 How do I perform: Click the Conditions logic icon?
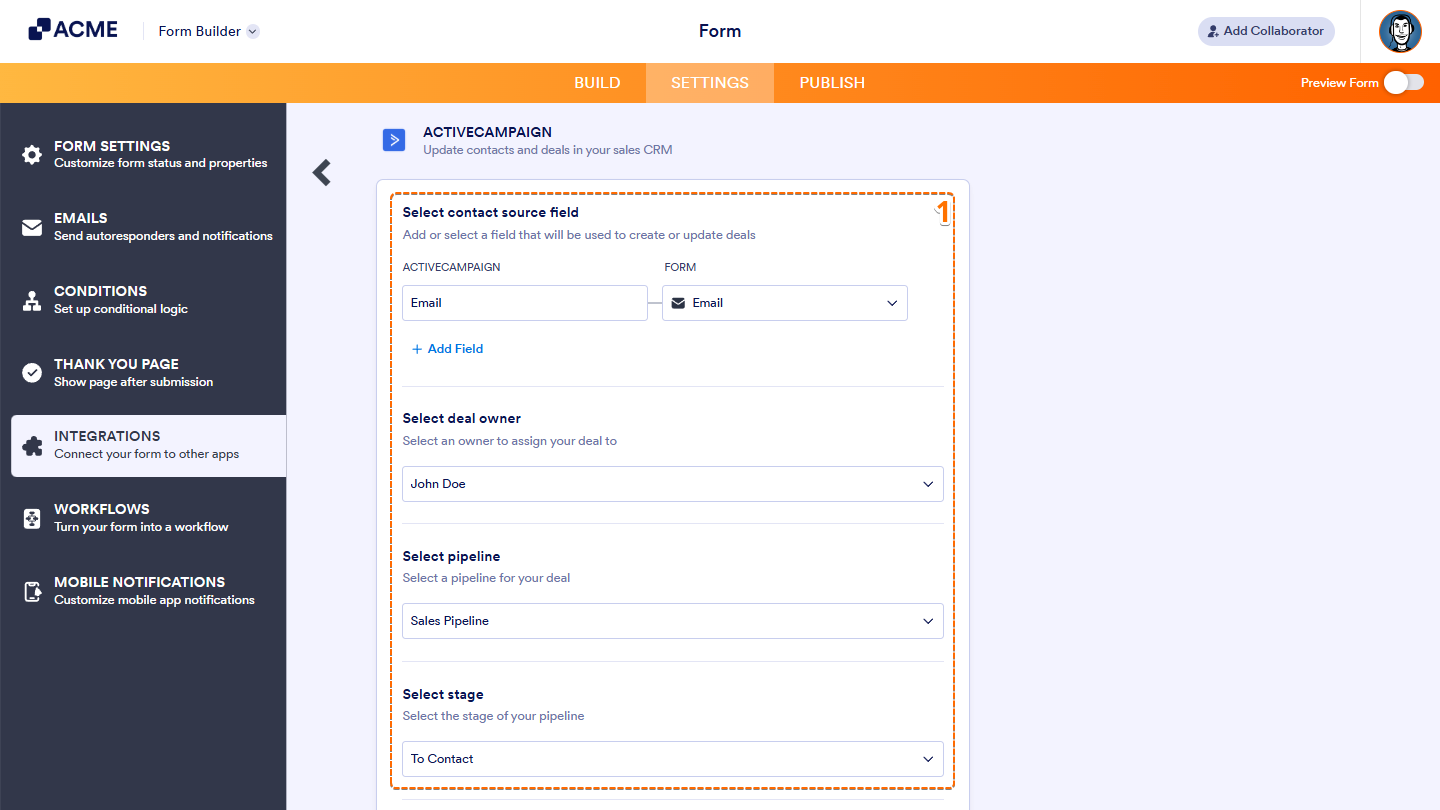click(x=31, y=299)
